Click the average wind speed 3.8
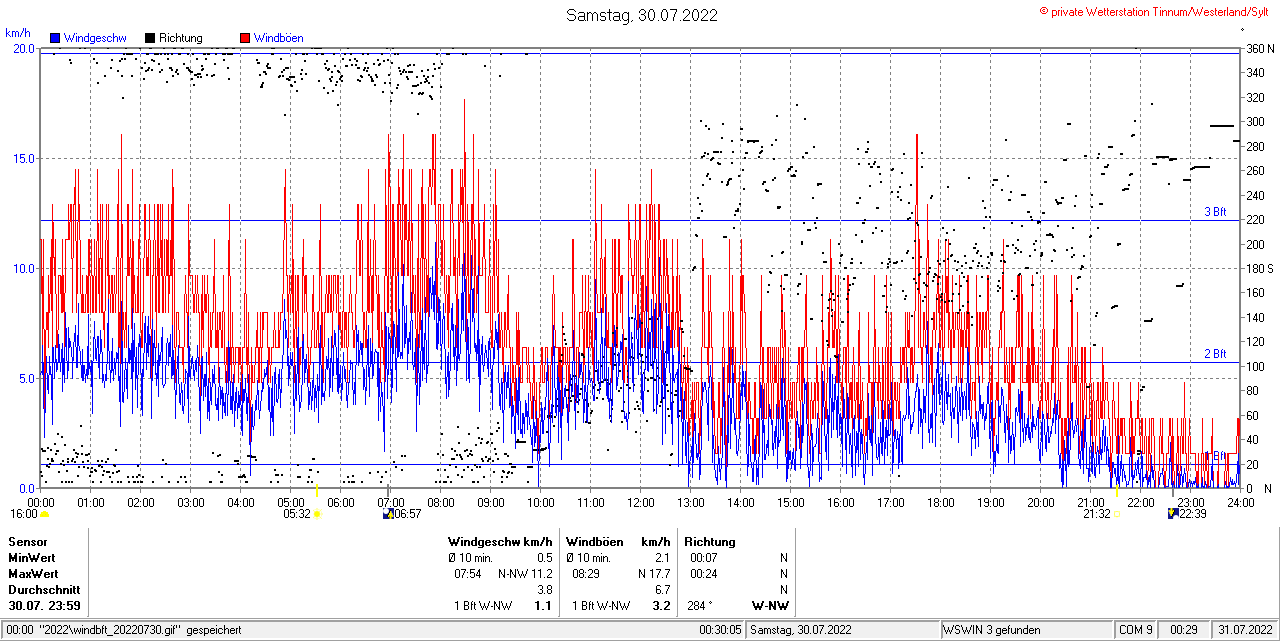Viewport: 1280px width, 641px height. click(x=544, y=590)
